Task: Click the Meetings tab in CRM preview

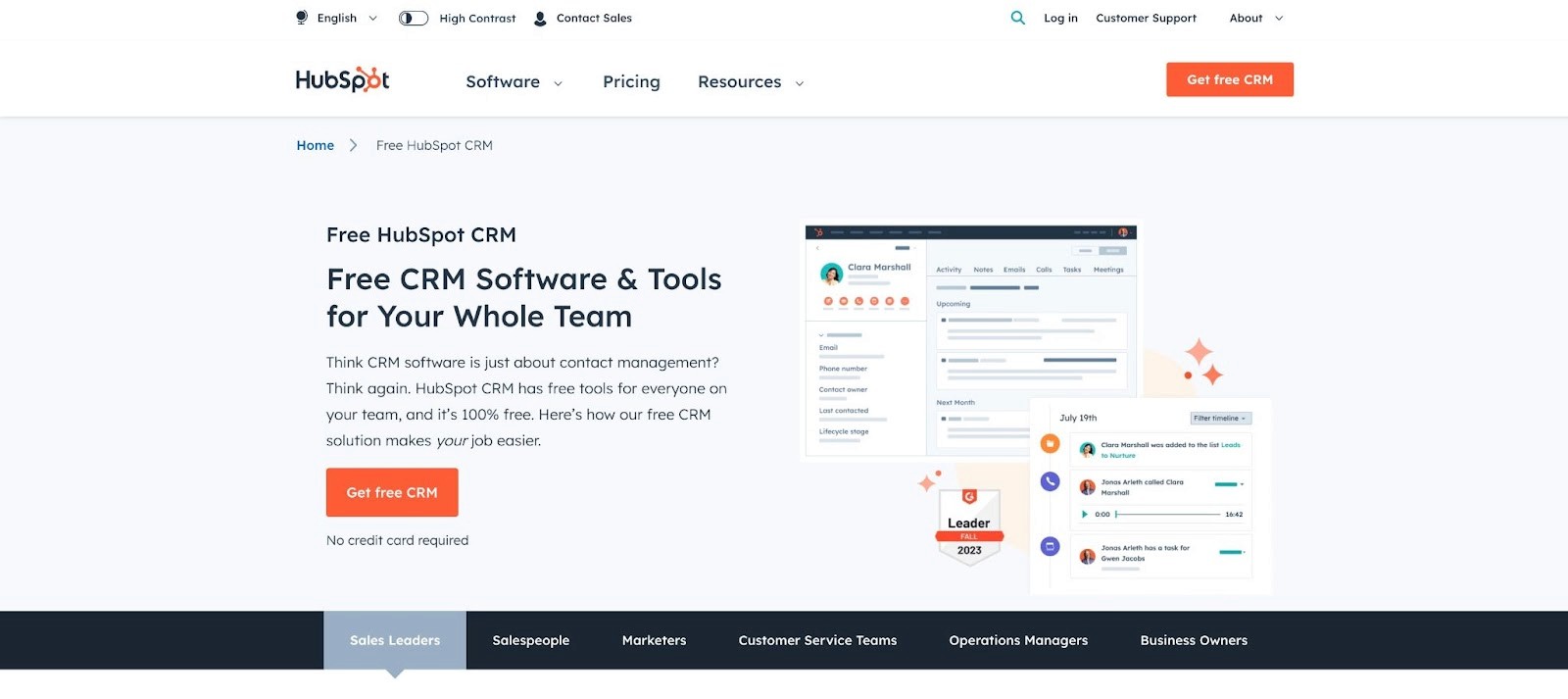Action: click(x=1108, y=270)
